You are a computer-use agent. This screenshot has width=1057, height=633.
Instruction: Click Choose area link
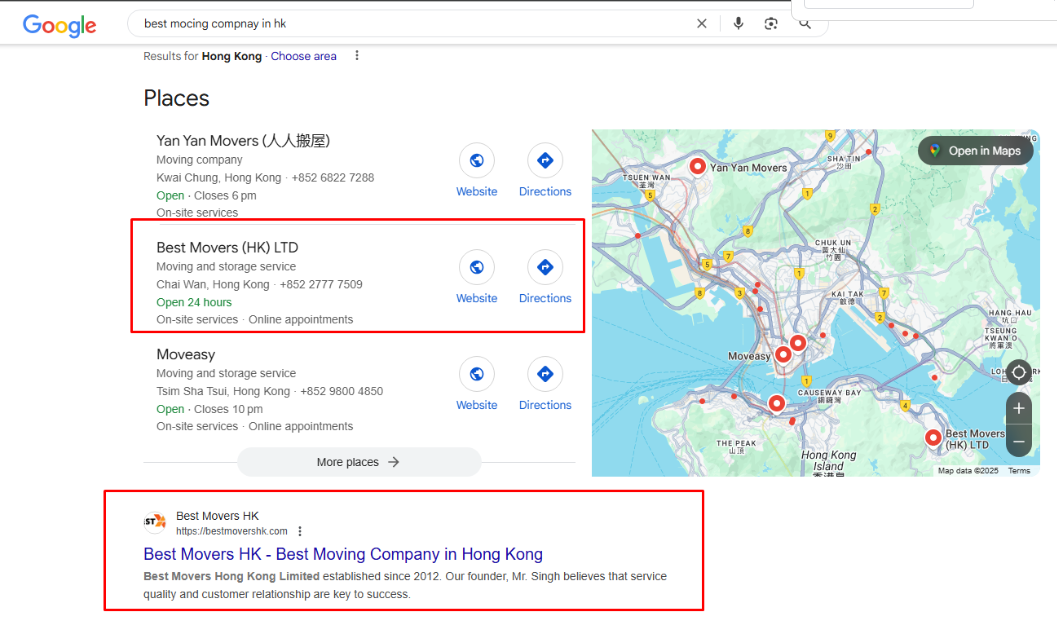pos(303,56)
